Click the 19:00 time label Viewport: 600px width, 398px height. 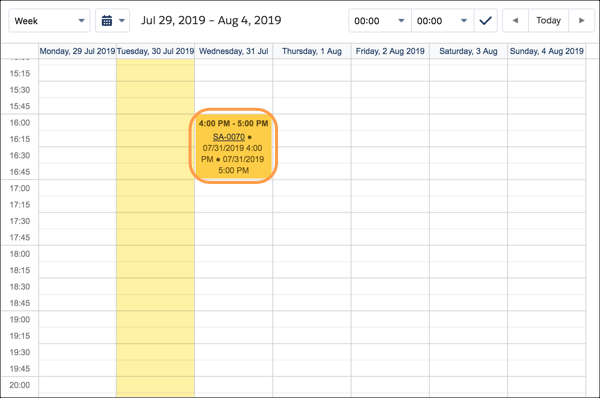pos(20,320)
